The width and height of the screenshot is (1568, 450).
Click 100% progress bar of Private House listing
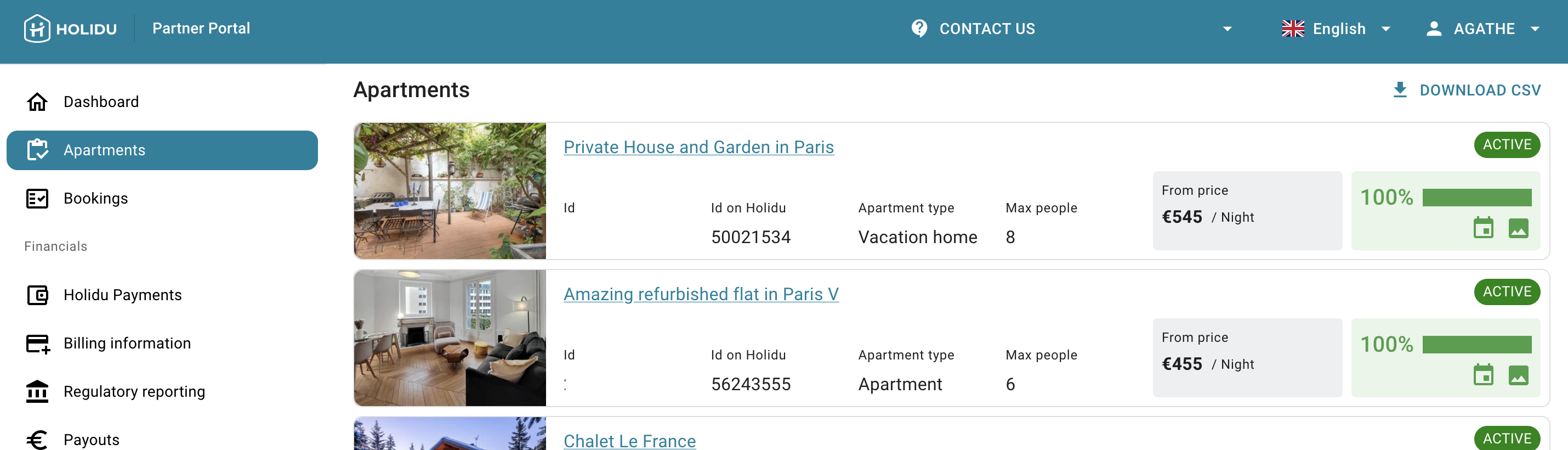1476,198
